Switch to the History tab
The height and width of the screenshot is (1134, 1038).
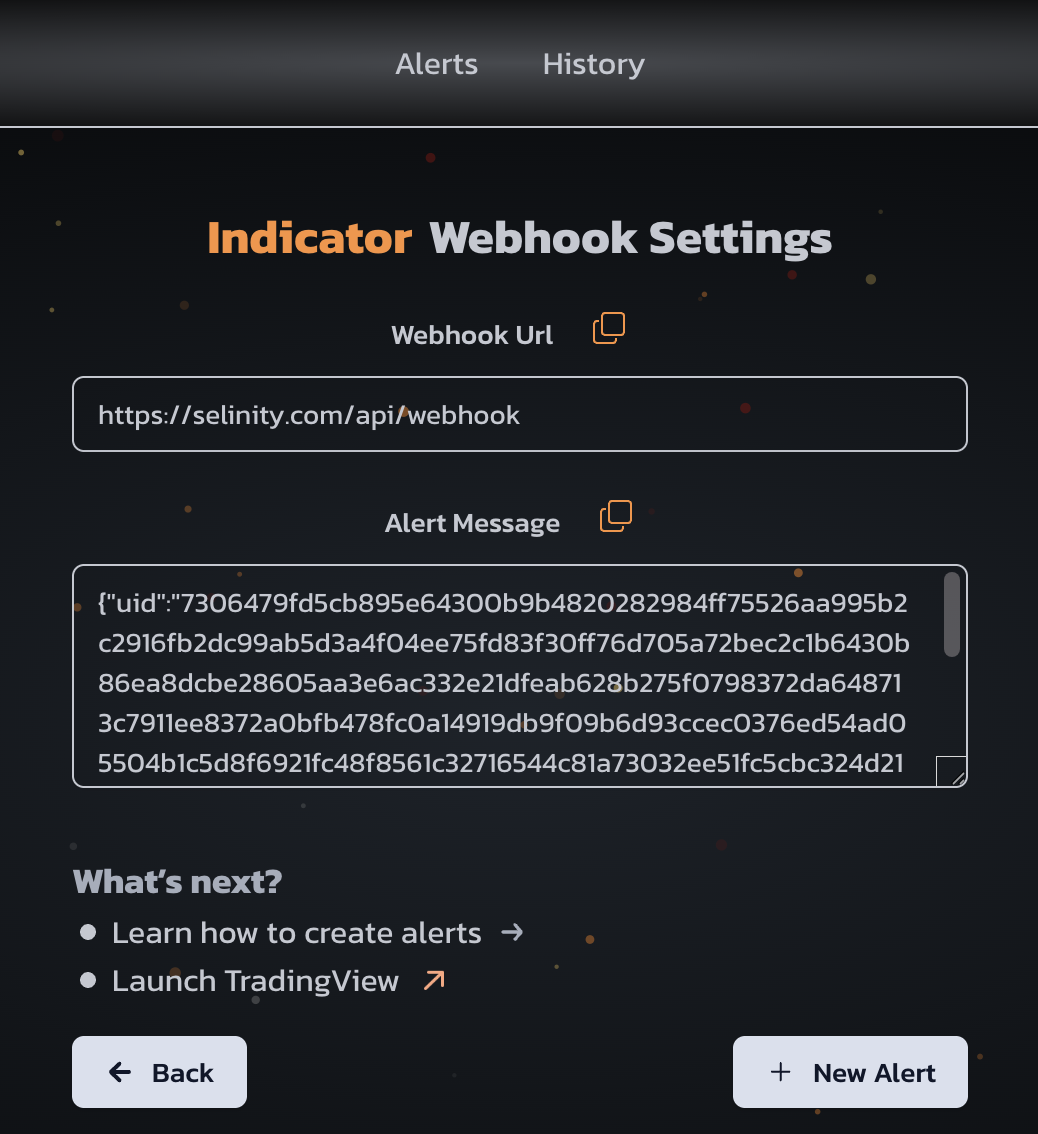tap(594, 64)
